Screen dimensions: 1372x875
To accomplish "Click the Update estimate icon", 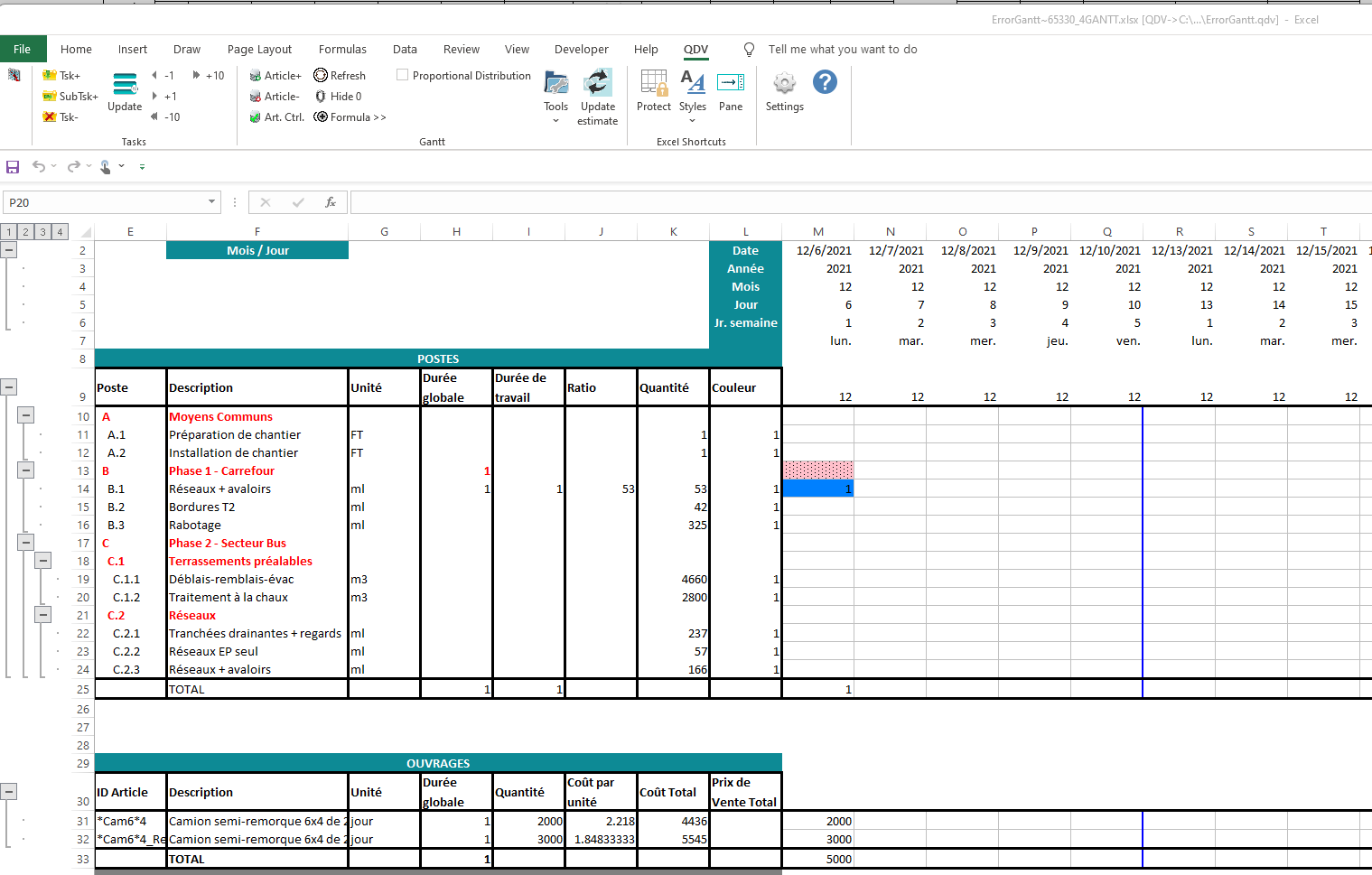I will (597, 84).
